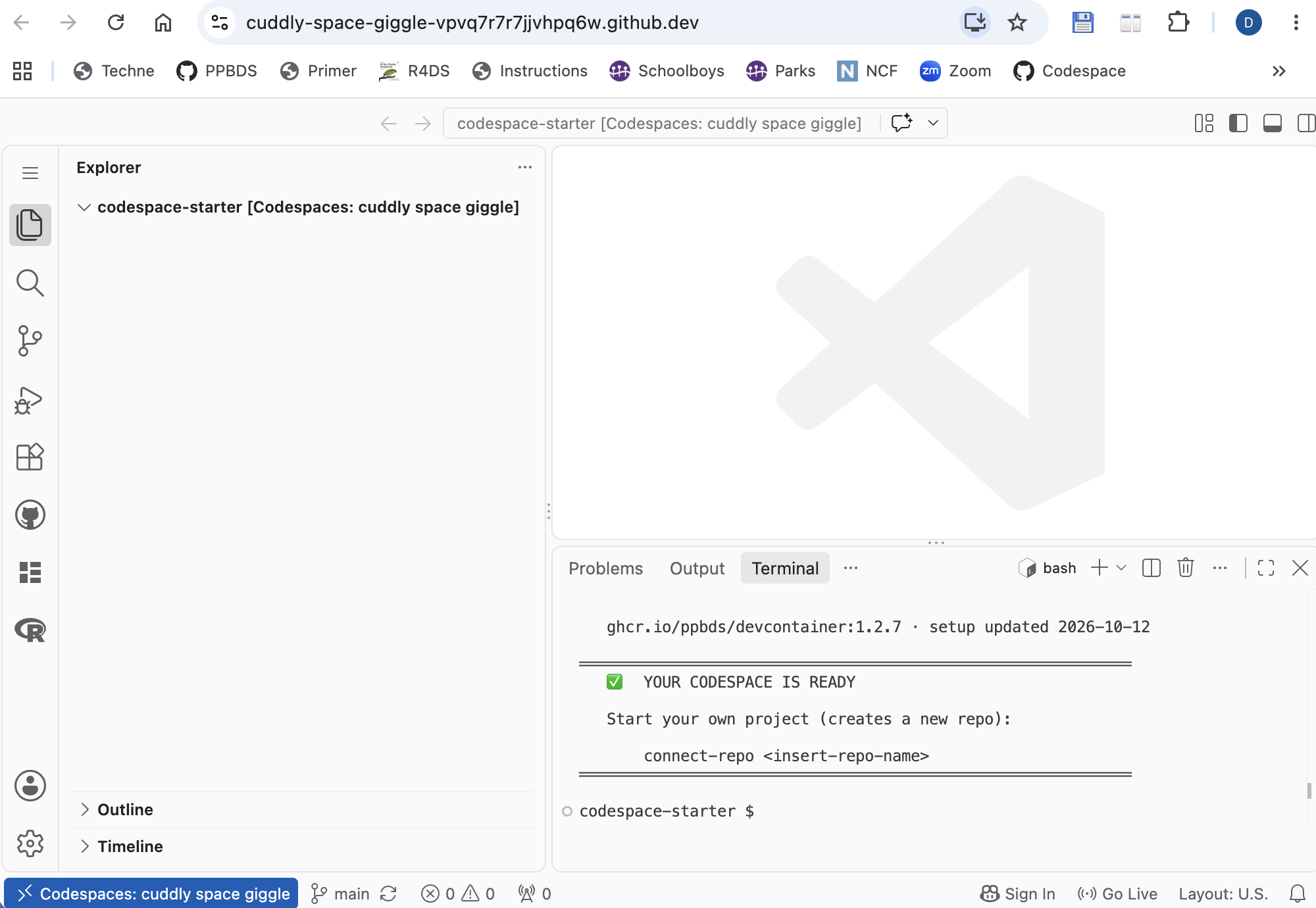Expand the Outline section
The width and height of the screenshot is (1316, 908).
(84, 809)
